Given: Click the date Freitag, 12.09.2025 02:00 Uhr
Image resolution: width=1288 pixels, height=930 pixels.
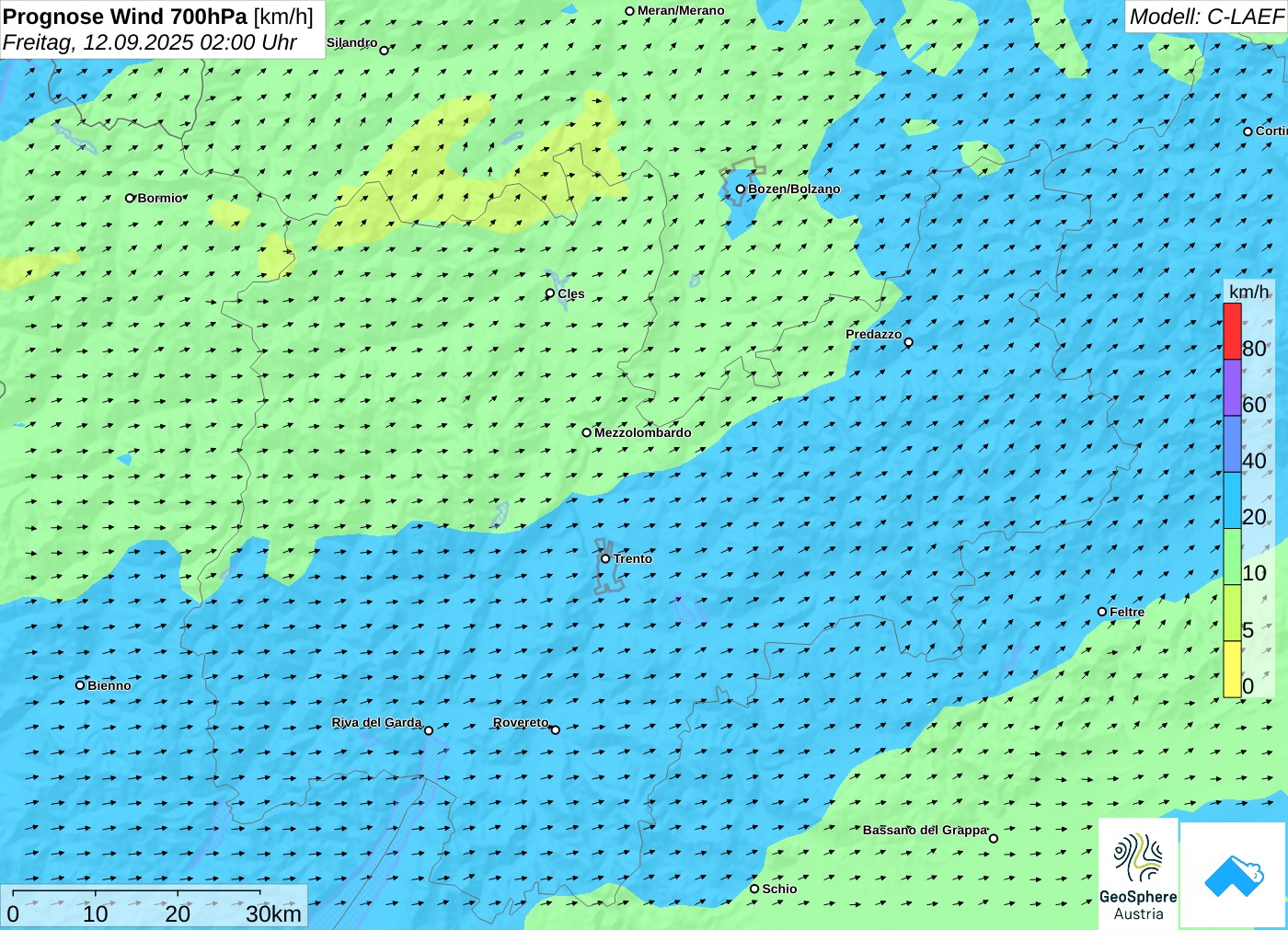Looking at the screenshot, I should 150,42.
